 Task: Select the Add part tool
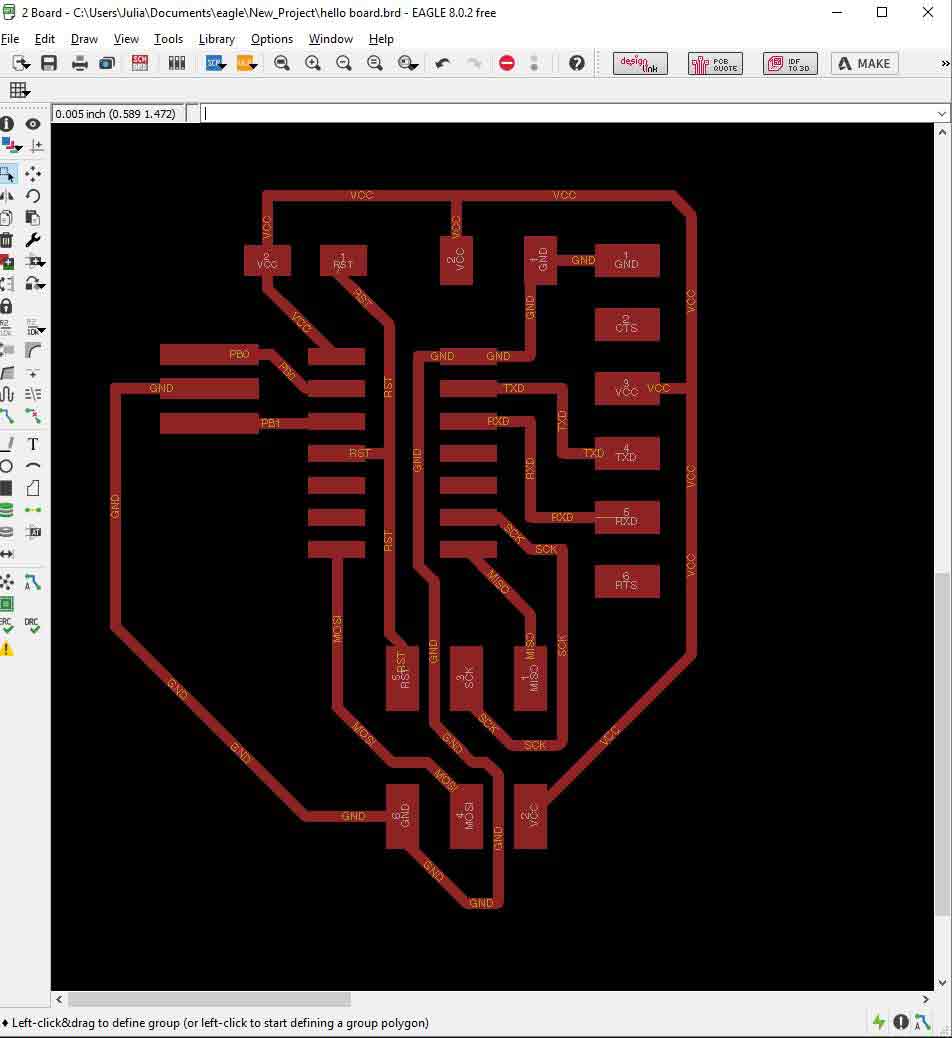point(7,262)
